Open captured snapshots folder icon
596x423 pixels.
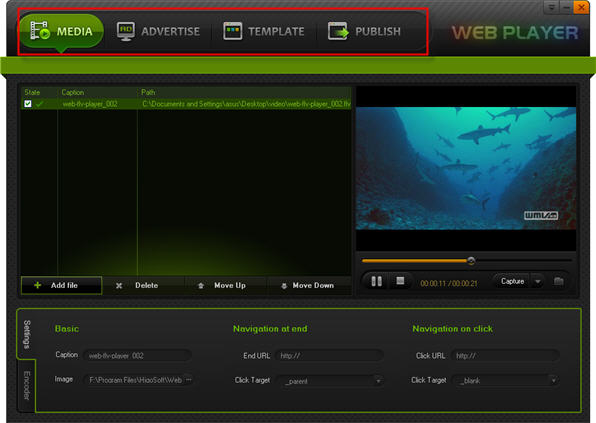point(558,281)
